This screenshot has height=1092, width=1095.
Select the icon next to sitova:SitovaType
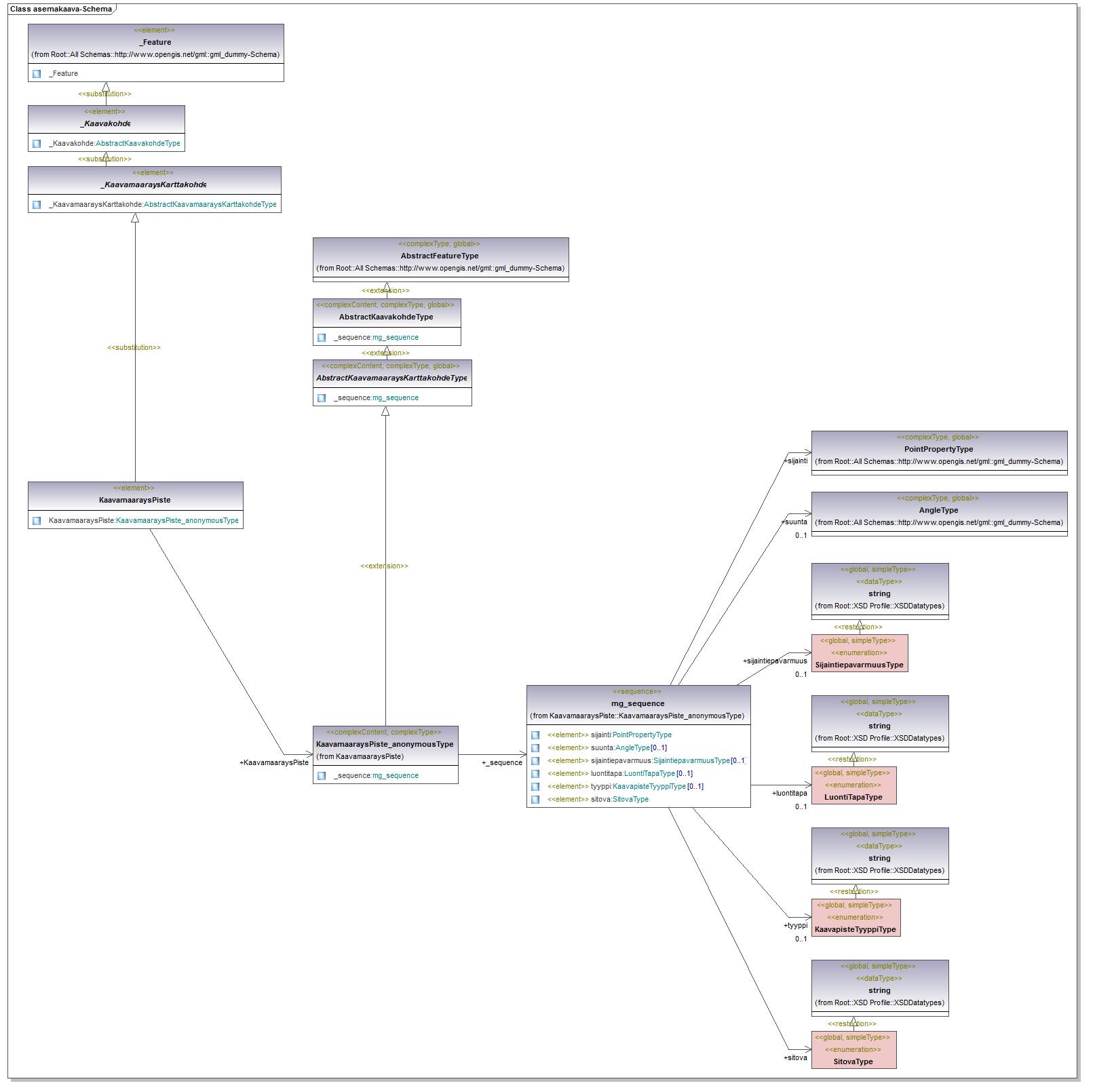click(x=535, y=800)
